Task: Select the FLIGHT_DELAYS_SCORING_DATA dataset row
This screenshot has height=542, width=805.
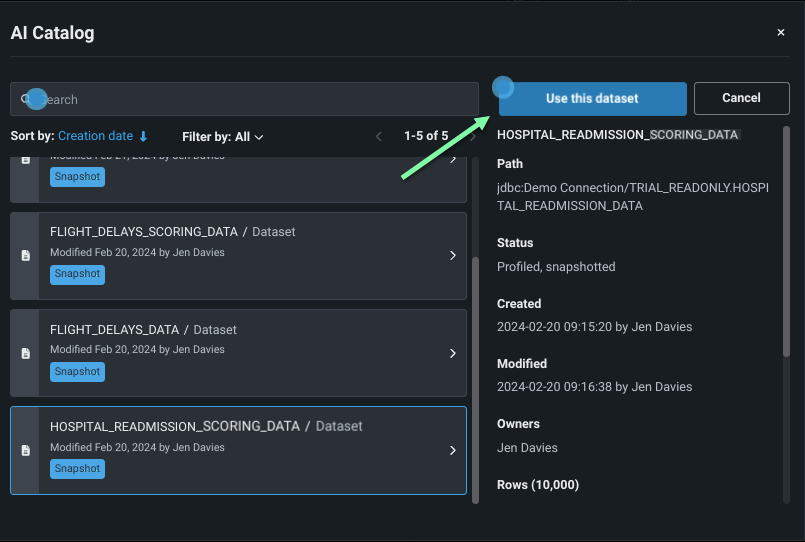Action: (240, 256)
